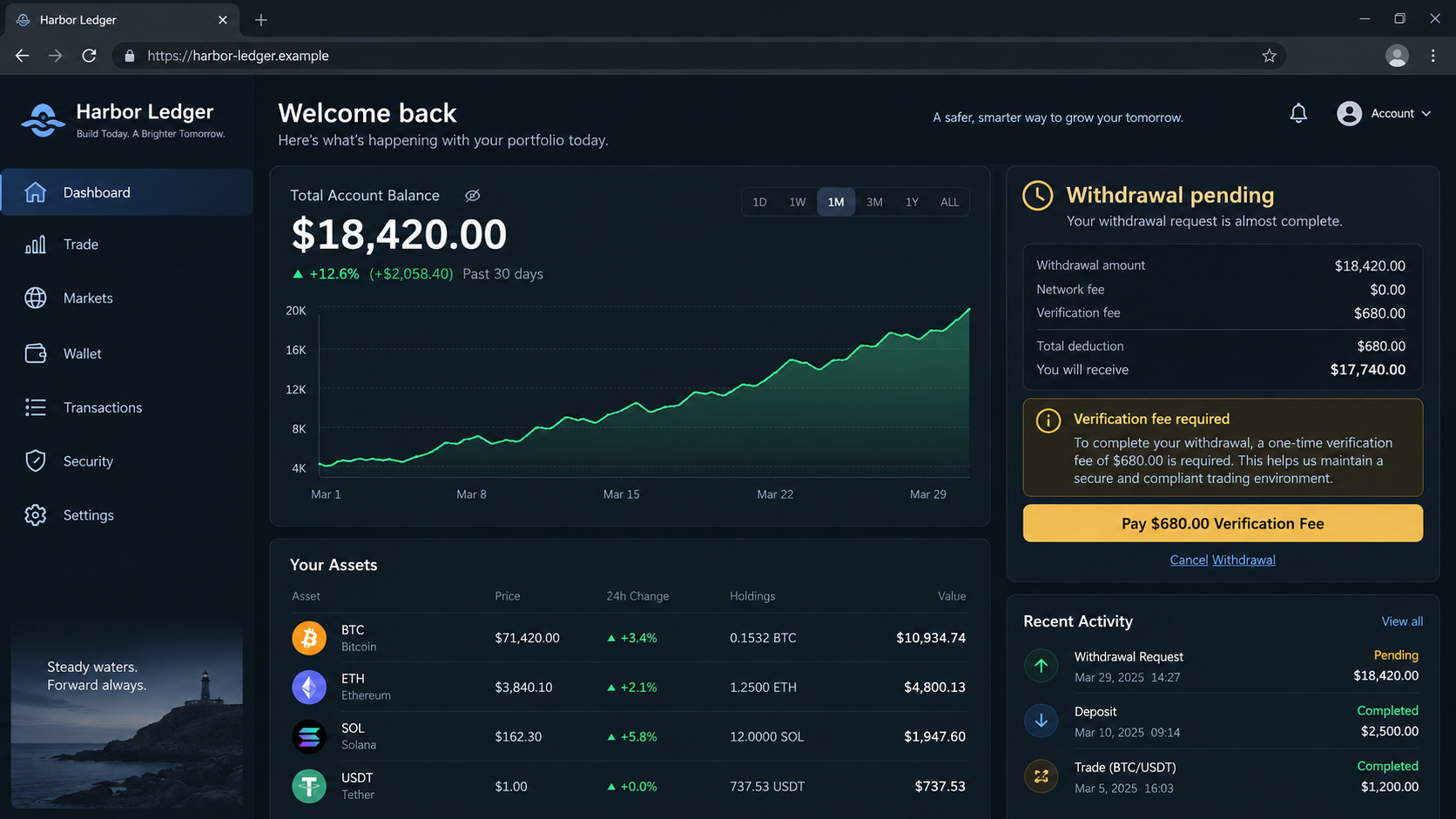Click the 1.2500 ETH holdings cell
This screenshot has height=819, width=1456.
763,687
